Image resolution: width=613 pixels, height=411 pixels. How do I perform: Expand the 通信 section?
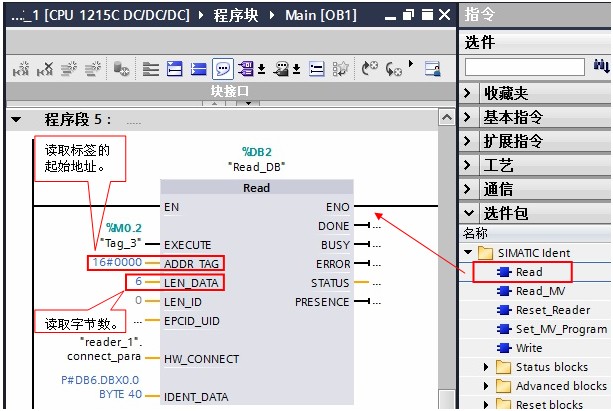468,189
